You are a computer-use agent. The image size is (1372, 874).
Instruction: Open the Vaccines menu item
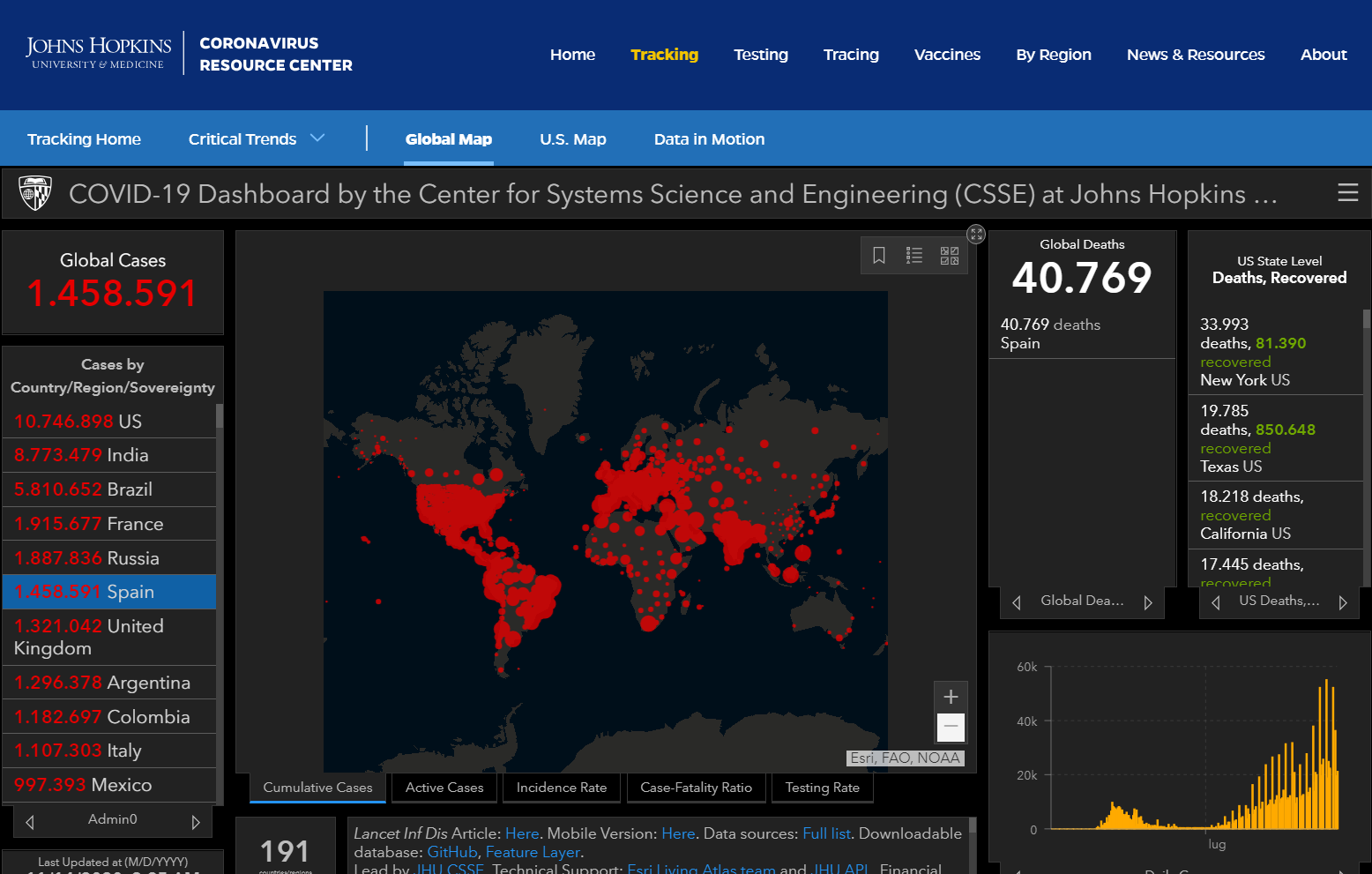[947, 55]
